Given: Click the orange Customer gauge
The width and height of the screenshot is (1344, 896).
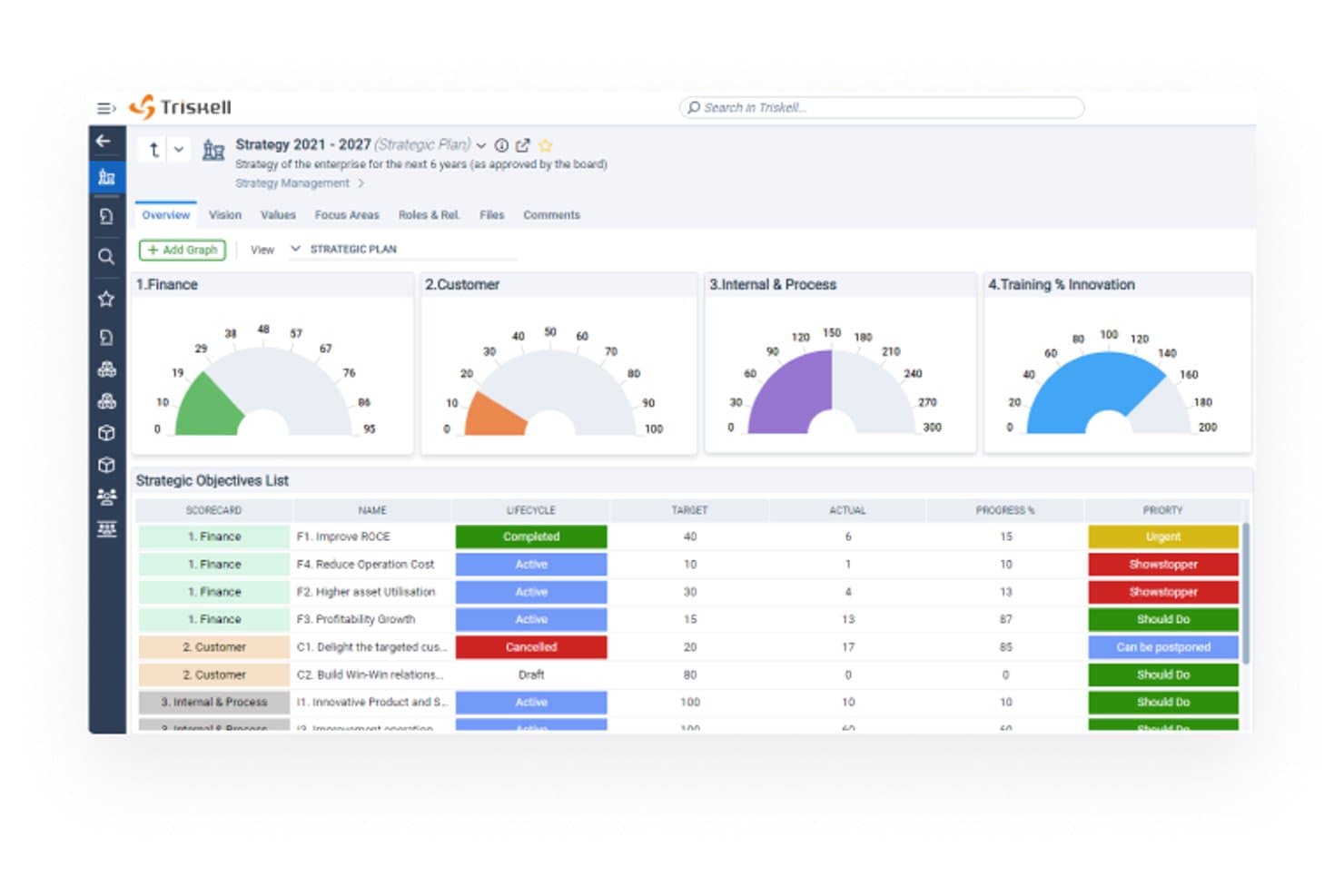Looking at the screenshot, I should click(x=496, y=414).
